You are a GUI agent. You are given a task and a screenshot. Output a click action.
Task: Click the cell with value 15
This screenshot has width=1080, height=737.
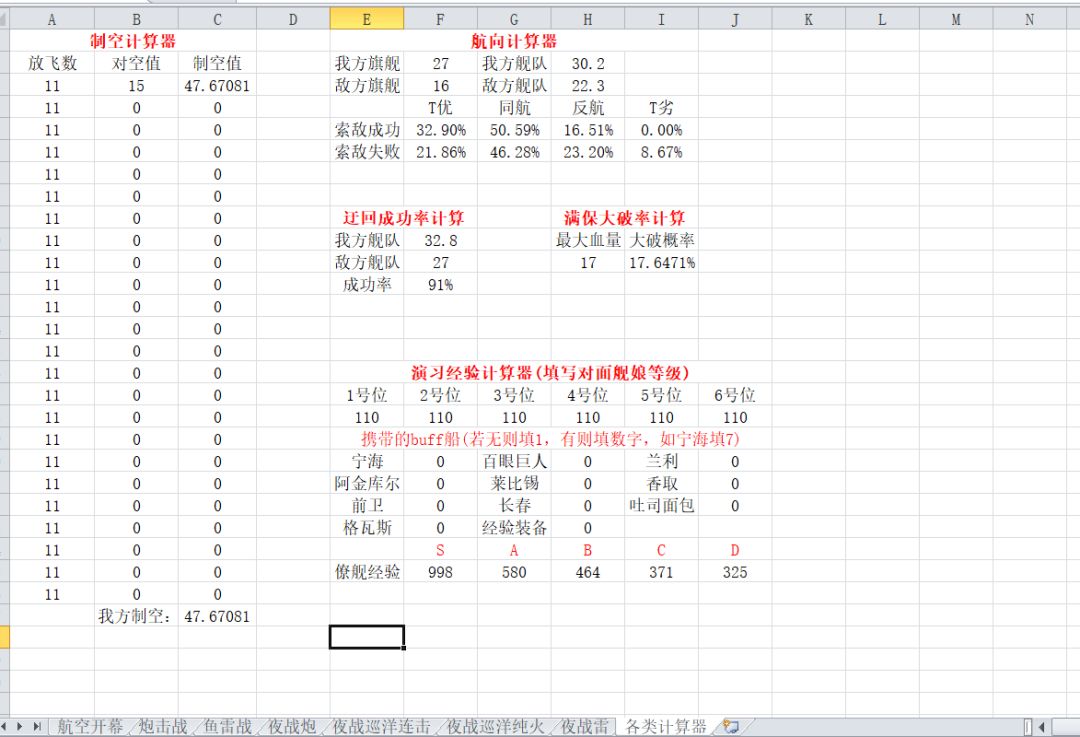point(136,85)
